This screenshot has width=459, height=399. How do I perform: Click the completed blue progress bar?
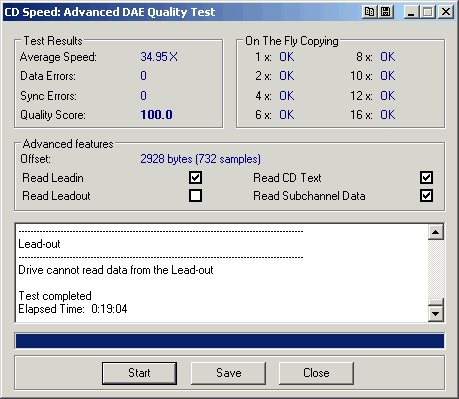230,341
